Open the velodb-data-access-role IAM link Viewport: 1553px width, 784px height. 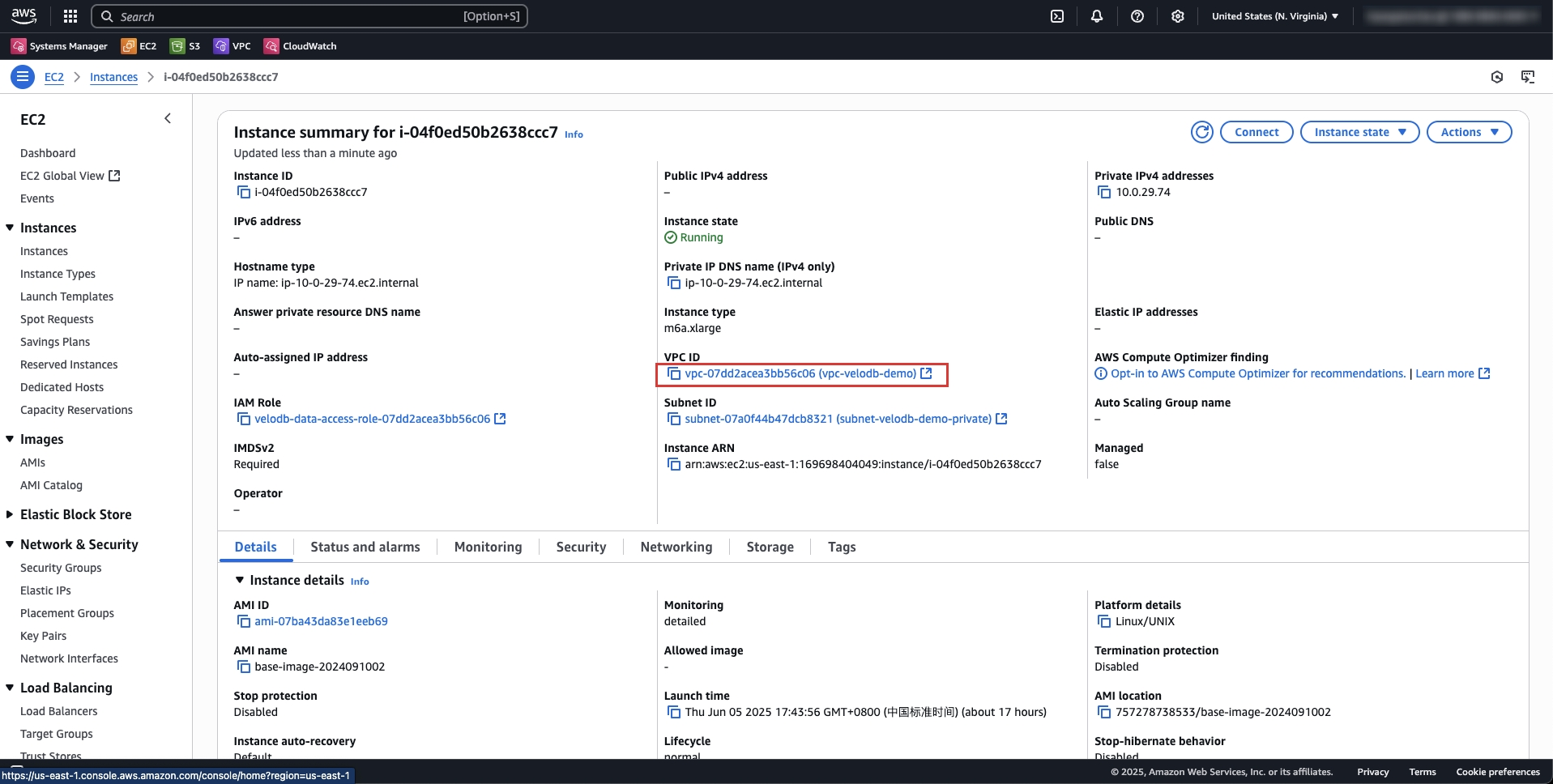pyautogui.click(x=373, y=419)
